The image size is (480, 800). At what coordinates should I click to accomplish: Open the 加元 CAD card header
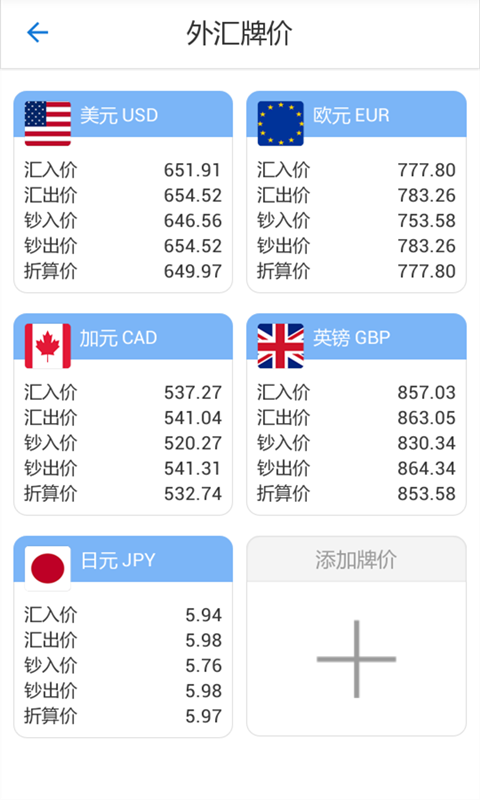(x=123, y=337)
